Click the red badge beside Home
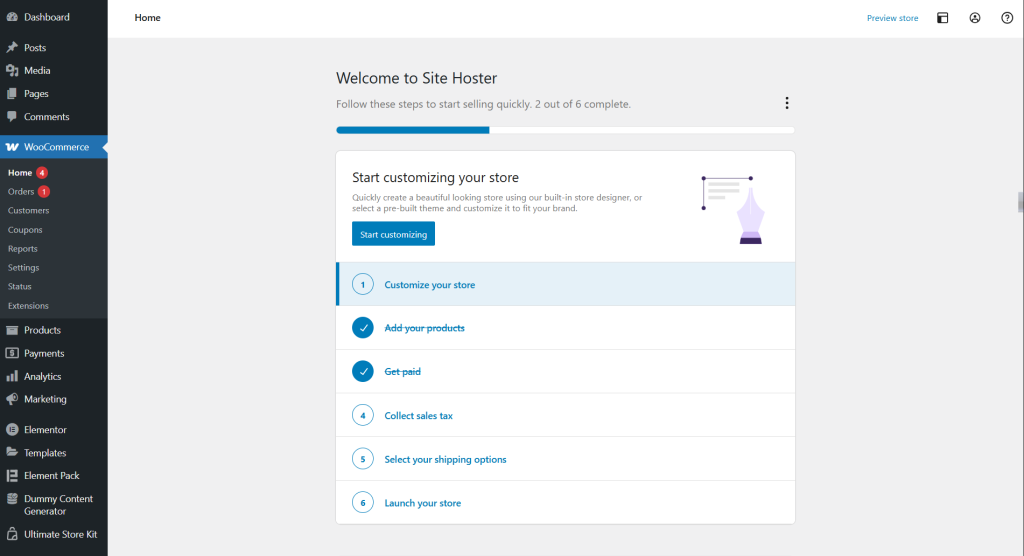 point(42,172)
